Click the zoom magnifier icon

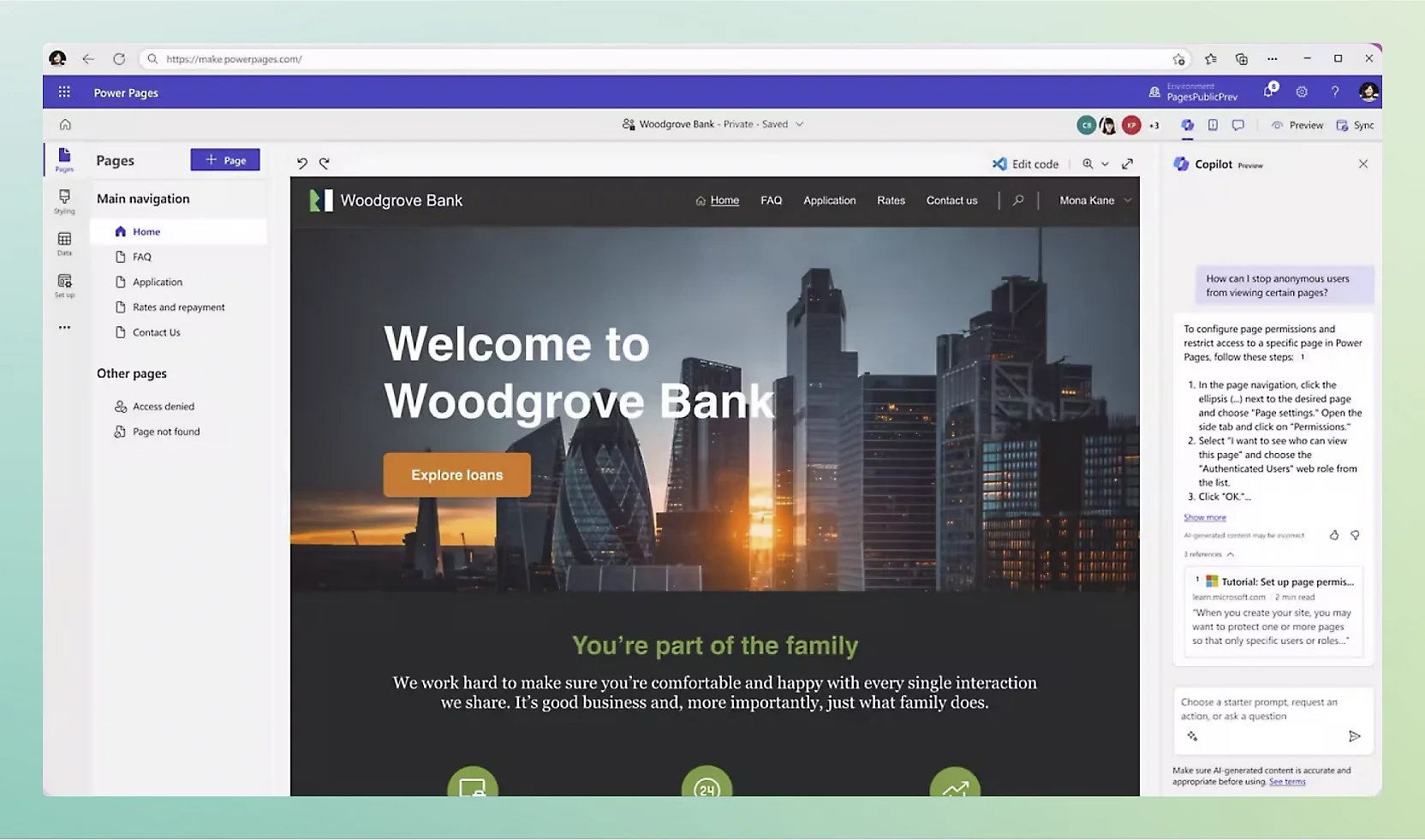1088,164
